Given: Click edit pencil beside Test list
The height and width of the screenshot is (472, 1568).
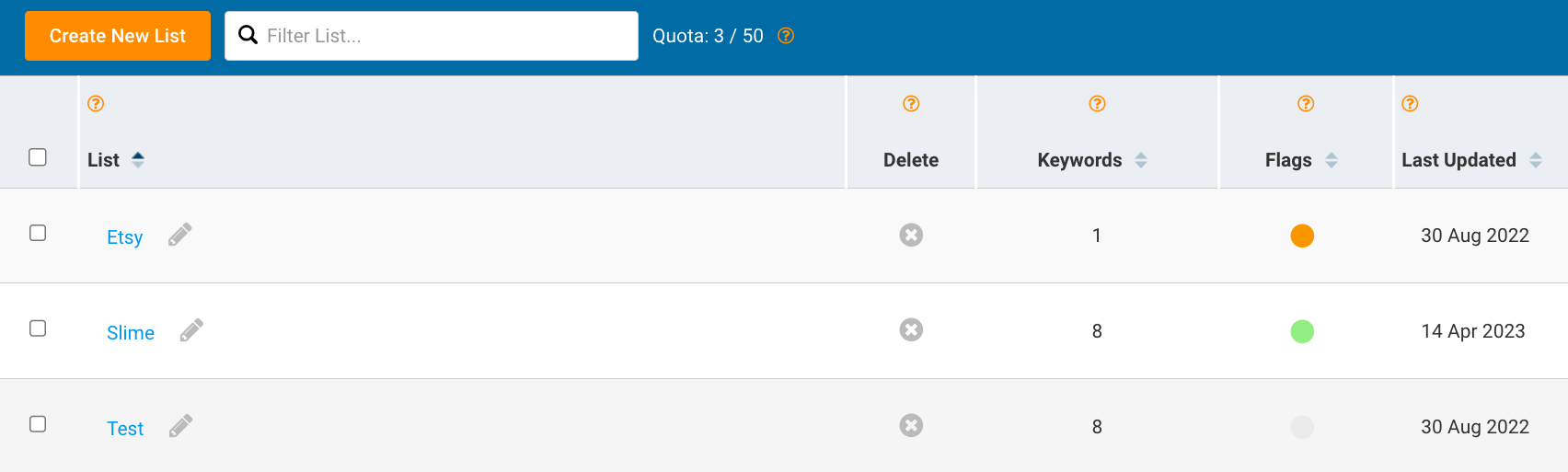Looking at the screenshot, I should (x=181, y=426).
